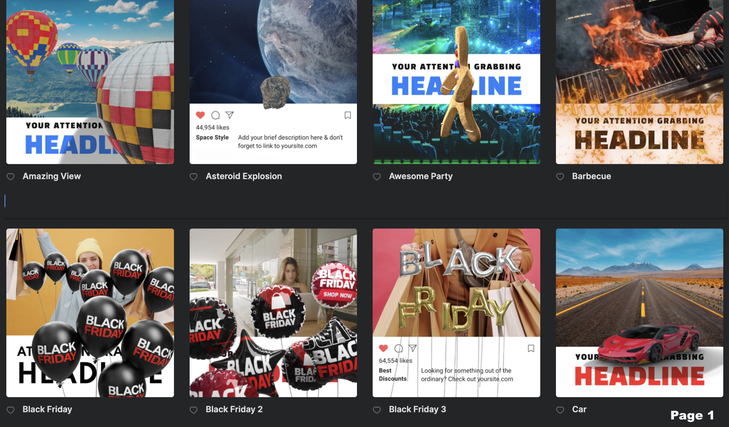Favorite the Barbecue template heart
The width and height of the screenshot is (729, 427).
point(560,177)
